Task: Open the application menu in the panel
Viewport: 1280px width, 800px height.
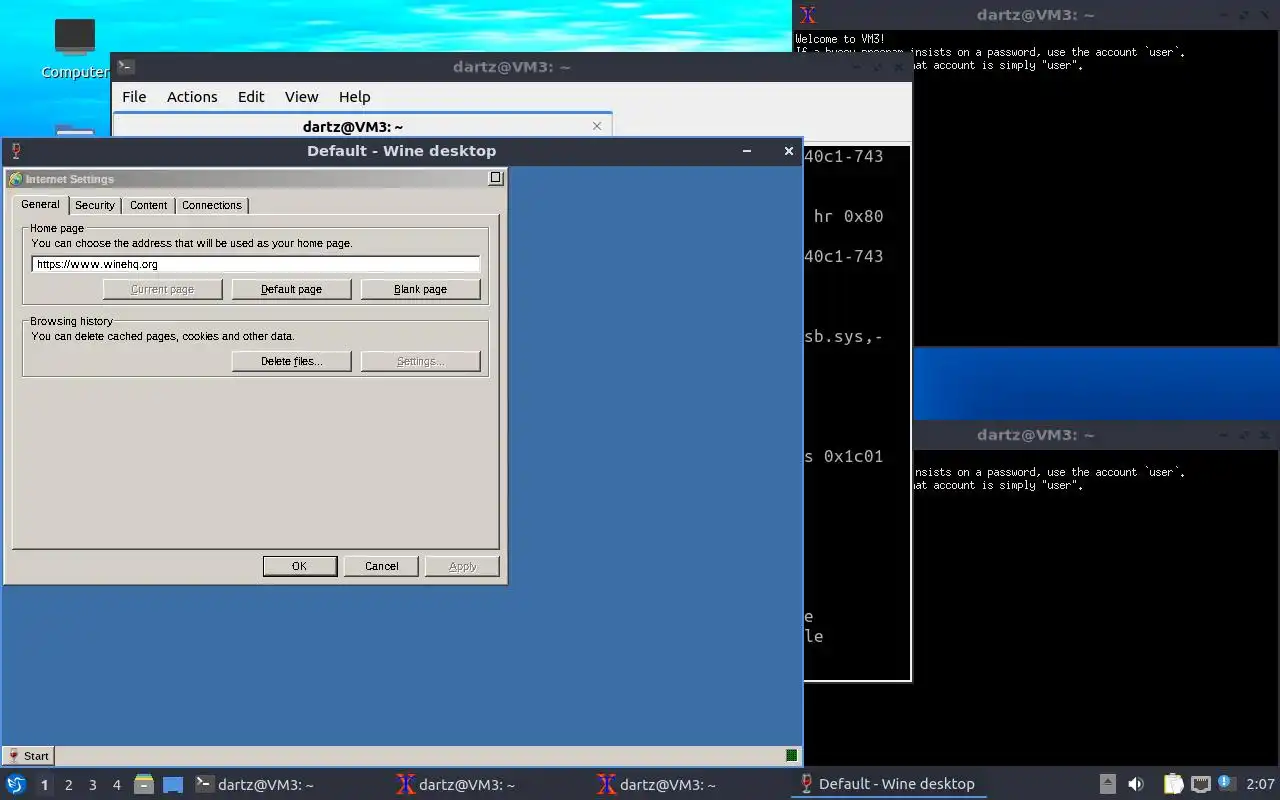Action: point(16,784)
